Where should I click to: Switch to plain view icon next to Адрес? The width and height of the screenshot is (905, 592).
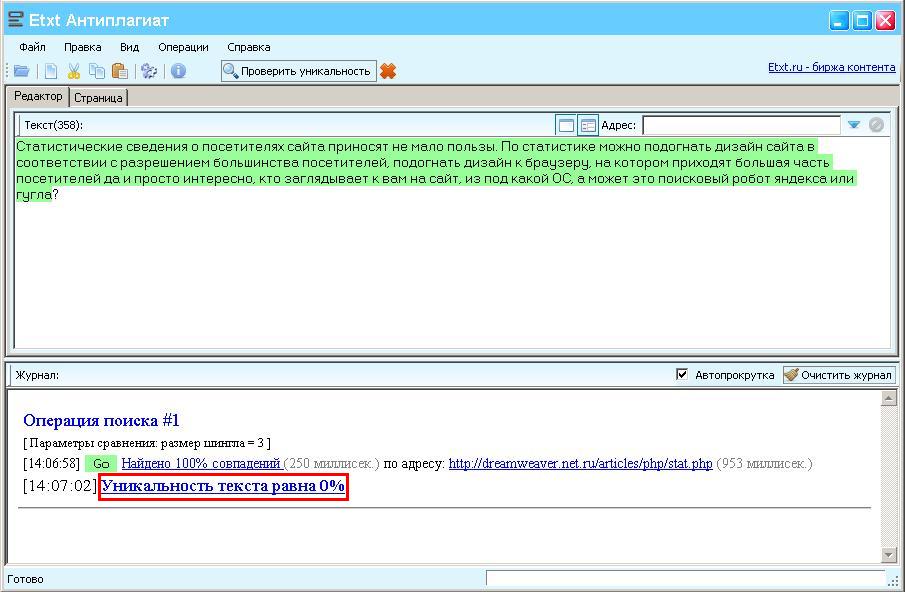point(566,125)
